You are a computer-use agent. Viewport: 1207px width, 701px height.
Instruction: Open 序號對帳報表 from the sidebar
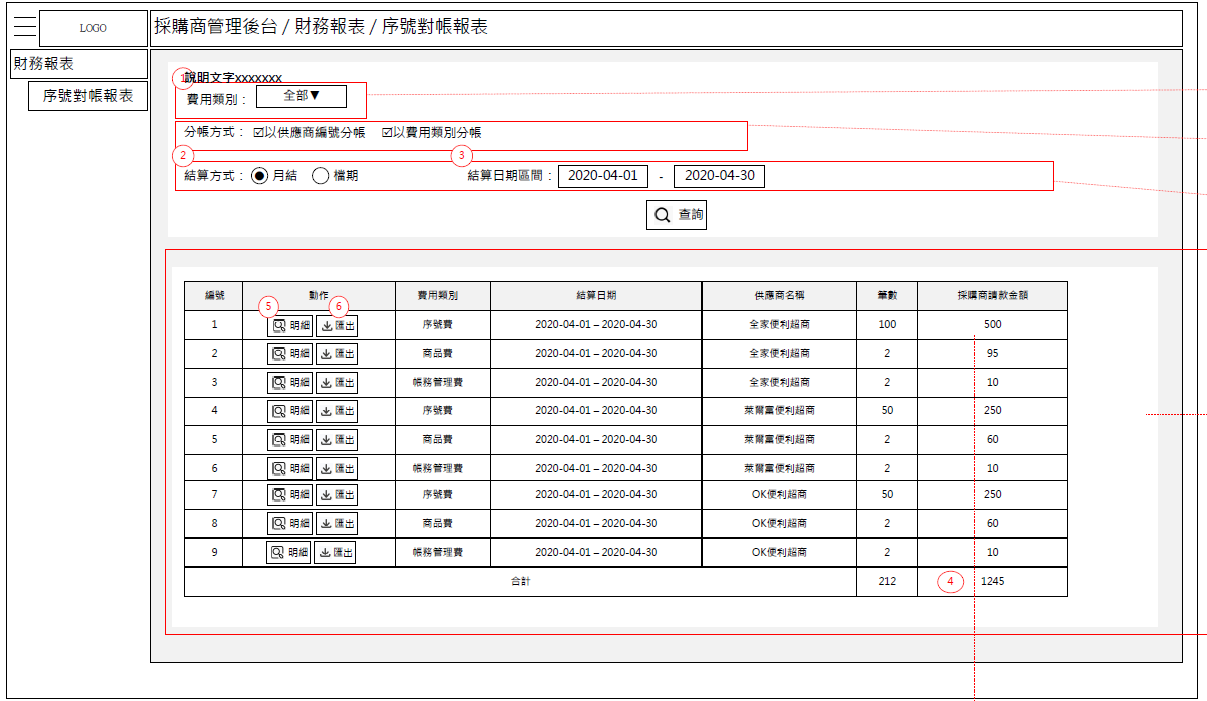point(87,96)
